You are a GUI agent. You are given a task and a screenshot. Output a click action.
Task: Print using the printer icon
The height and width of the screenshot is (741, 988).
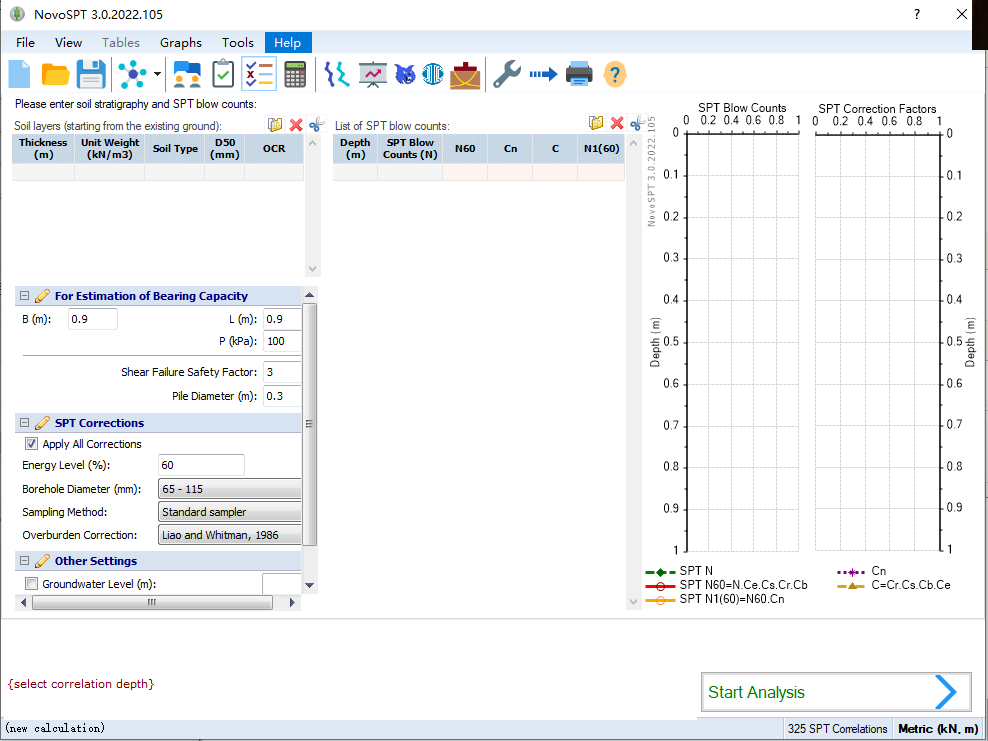pyautogui.click(x=579, y=74)
